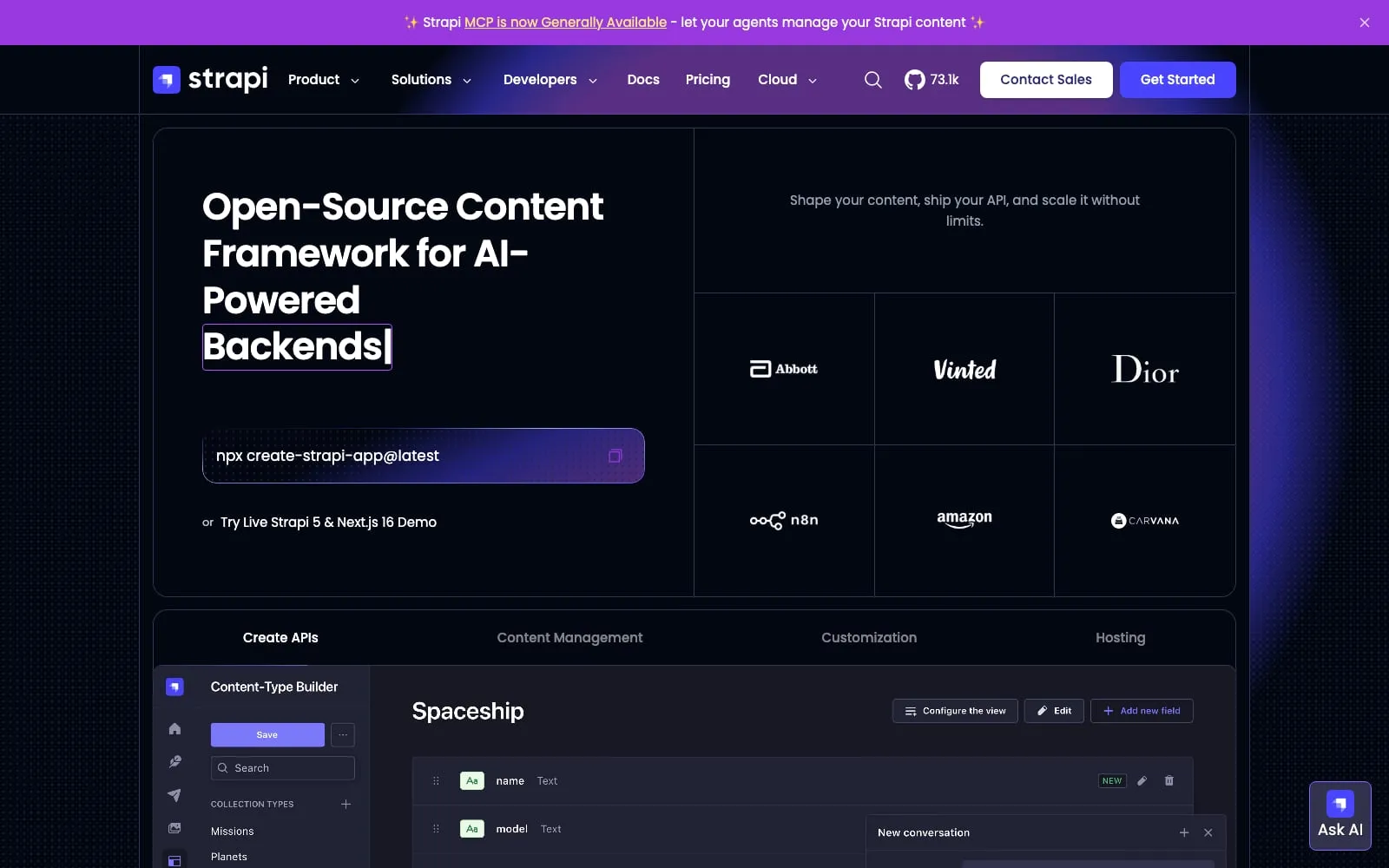Click the Save button in Content-Type Builder

267,734
